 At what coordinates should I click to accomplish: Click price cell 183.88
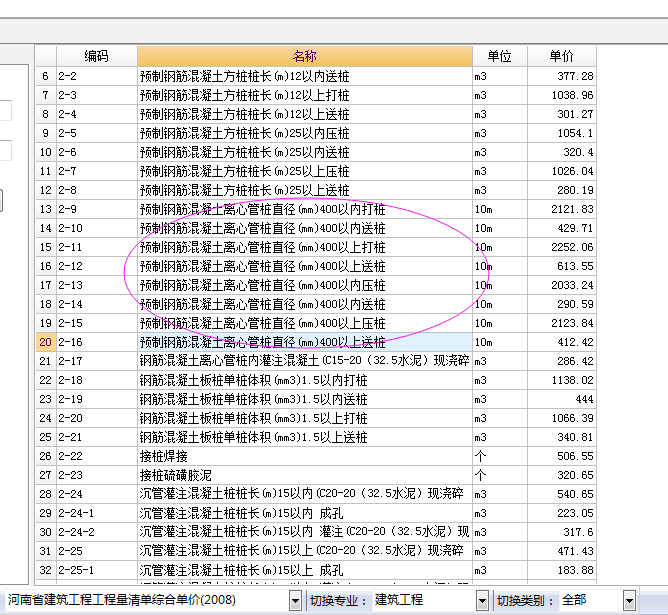[x=561, y=570]
